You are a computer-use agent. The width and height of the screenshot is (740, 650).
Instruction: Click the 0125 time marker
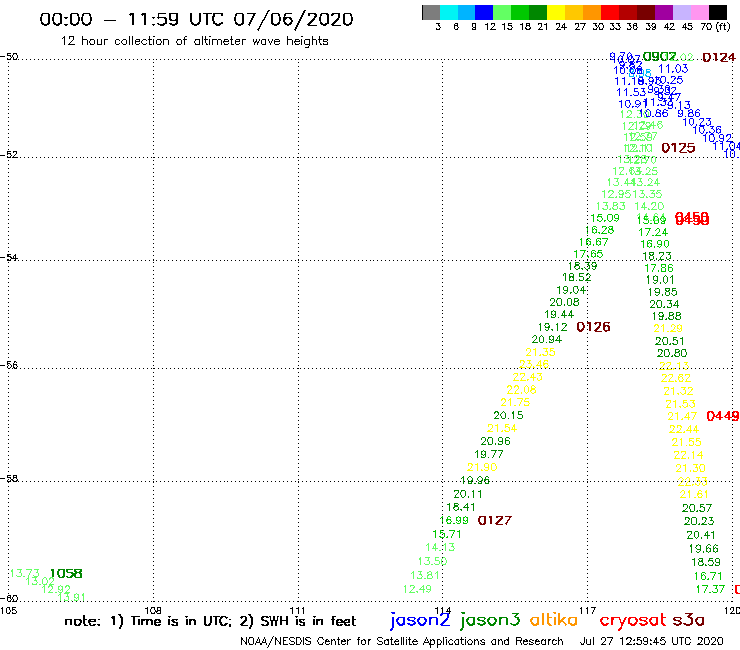(x=678, y=148)
